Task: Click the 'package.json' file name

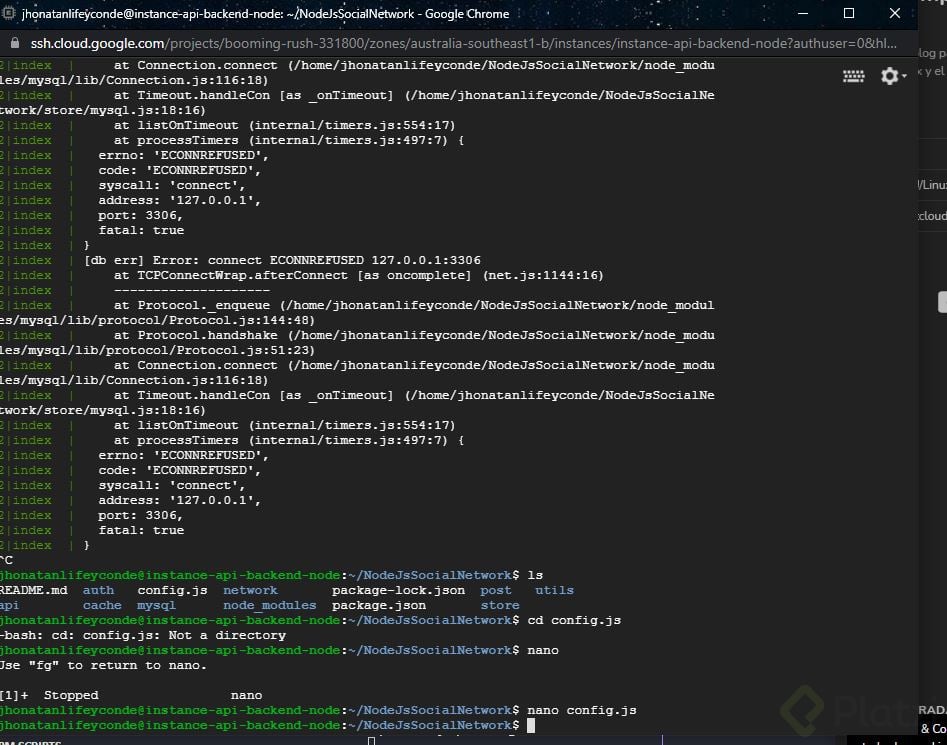Action: click(379, 606)
